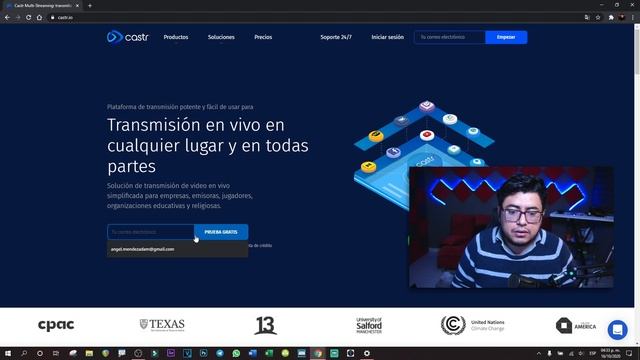Viewport: 640px width, 360px height.
Task: Click the translate page icon
Action: [587, 18]
